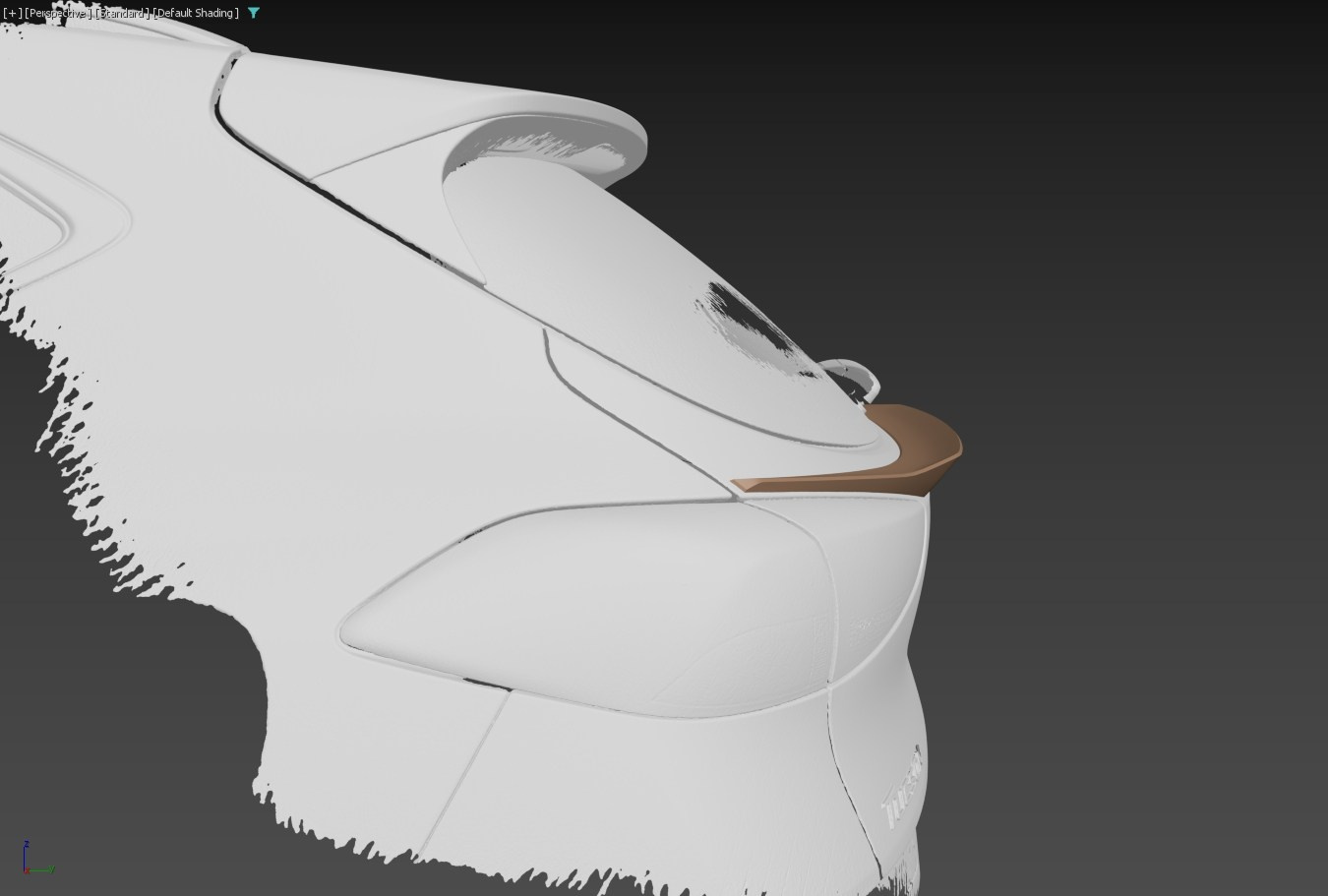Open the [+] general viewport menu

coord(12,13)
